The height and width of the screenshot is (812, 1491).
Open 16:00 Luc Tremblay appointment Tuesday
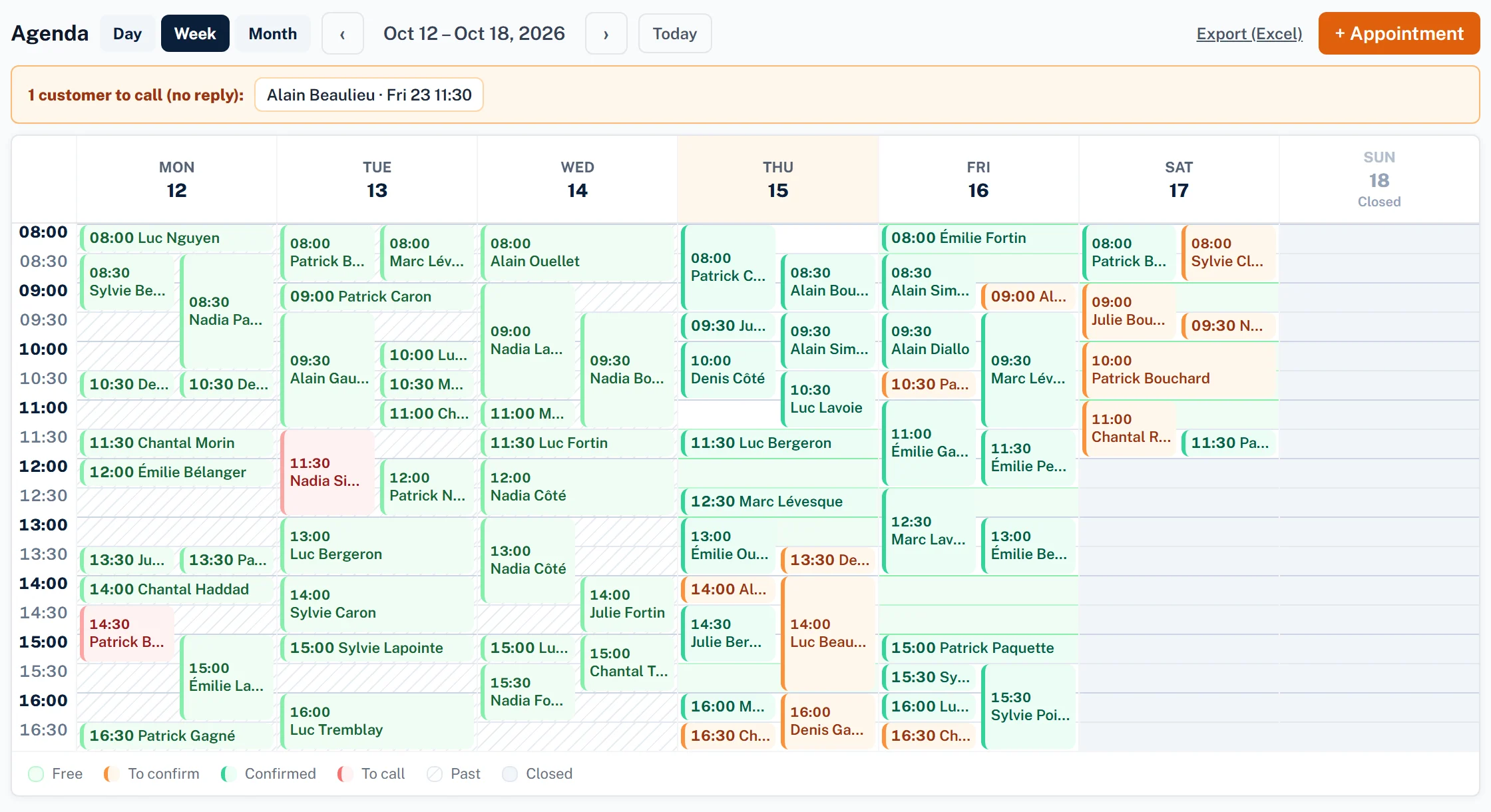coord(377,721)
